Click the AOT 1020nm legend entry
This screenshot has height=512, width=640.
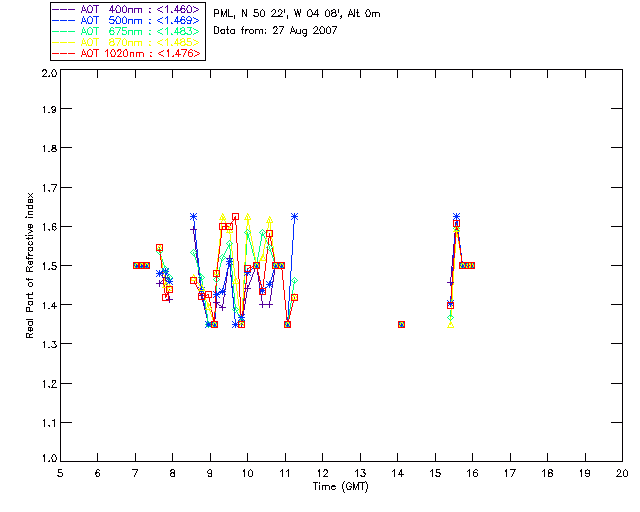coord(127,53)
